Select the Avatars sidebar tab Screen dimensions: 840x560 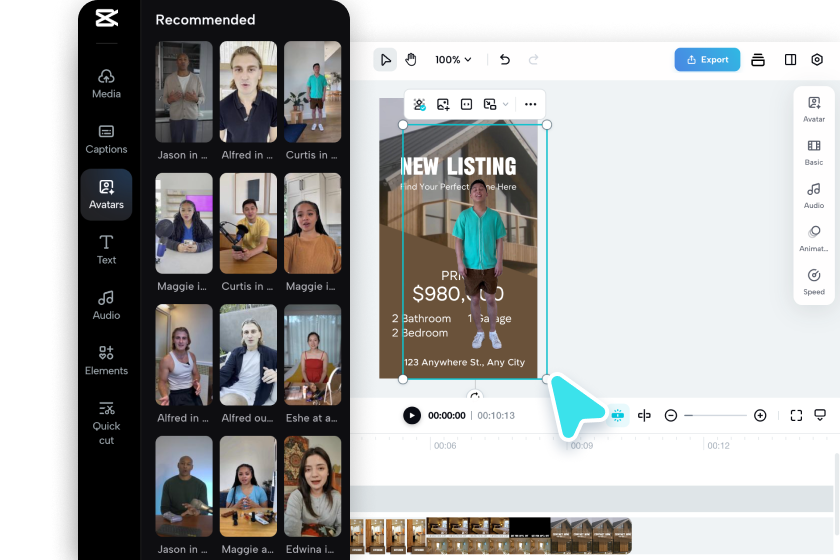[x=106, y=195]
